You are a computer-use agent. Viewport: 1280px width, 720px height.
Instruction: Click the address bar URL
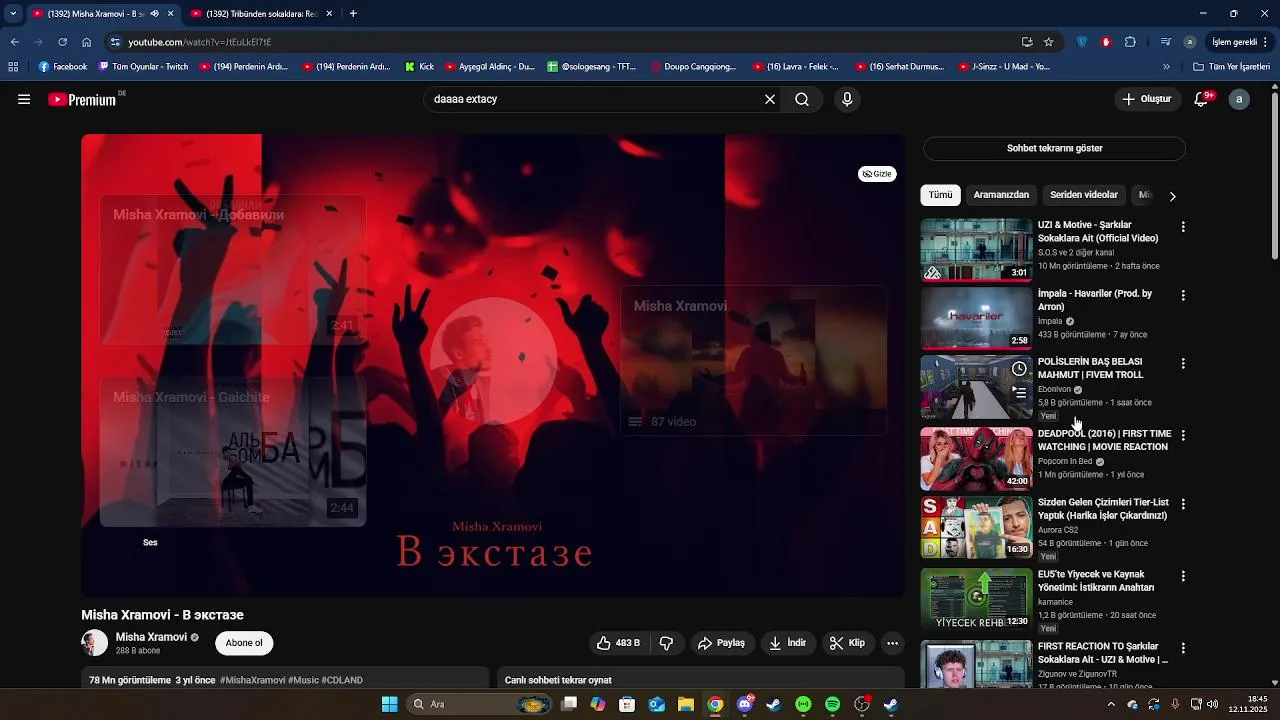click(x=200, y=42)
